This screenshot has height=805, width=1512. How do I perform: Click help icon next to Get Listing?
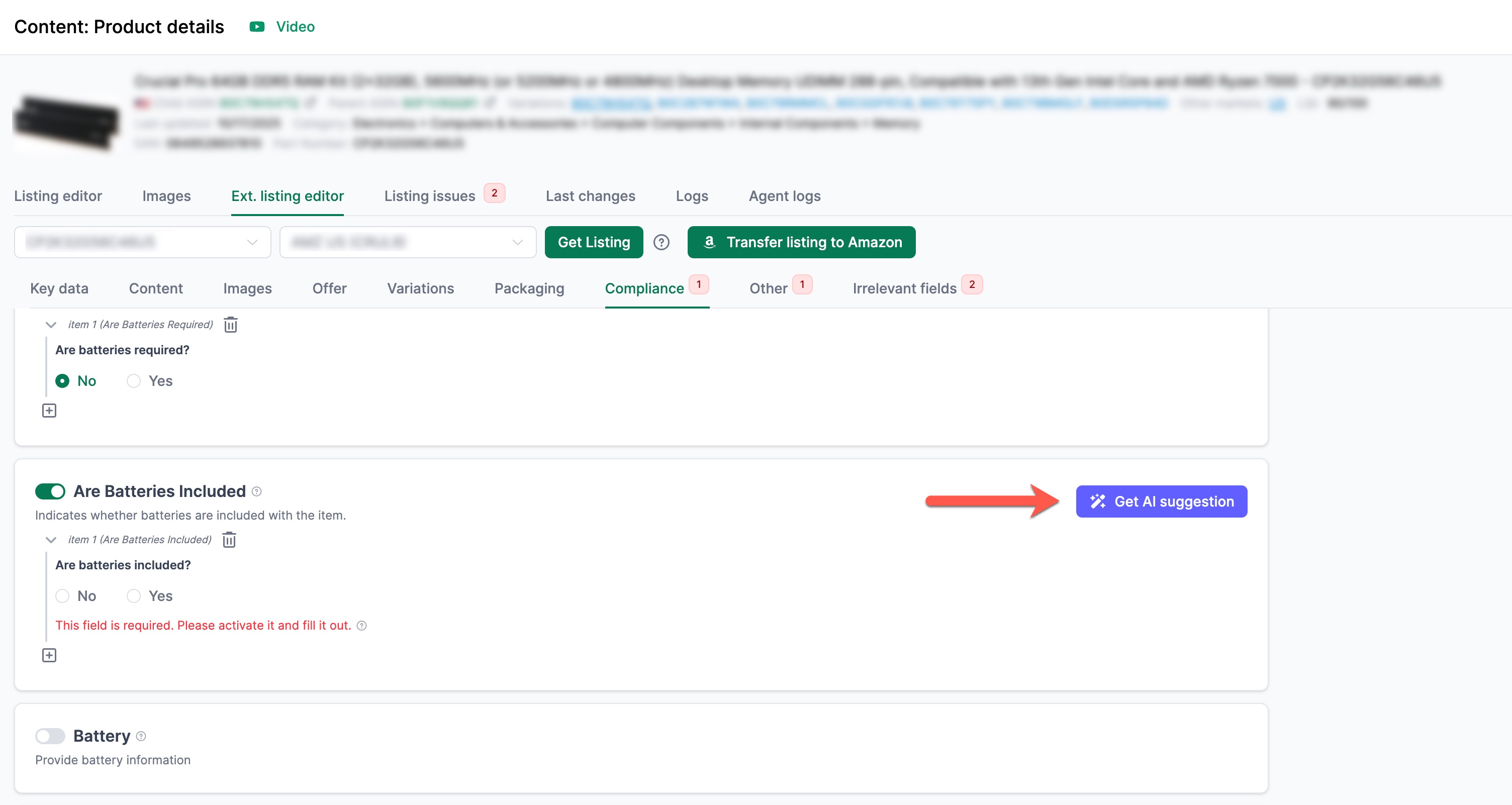pyautogui.click(x=661, y=242)
